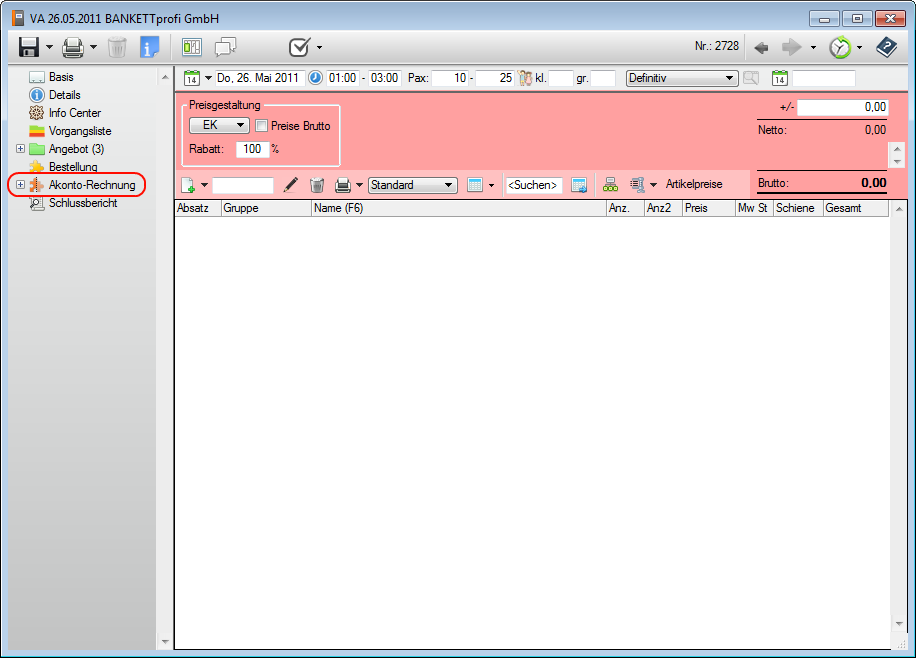Click the Artikelpreise button

tap(693, 185)
